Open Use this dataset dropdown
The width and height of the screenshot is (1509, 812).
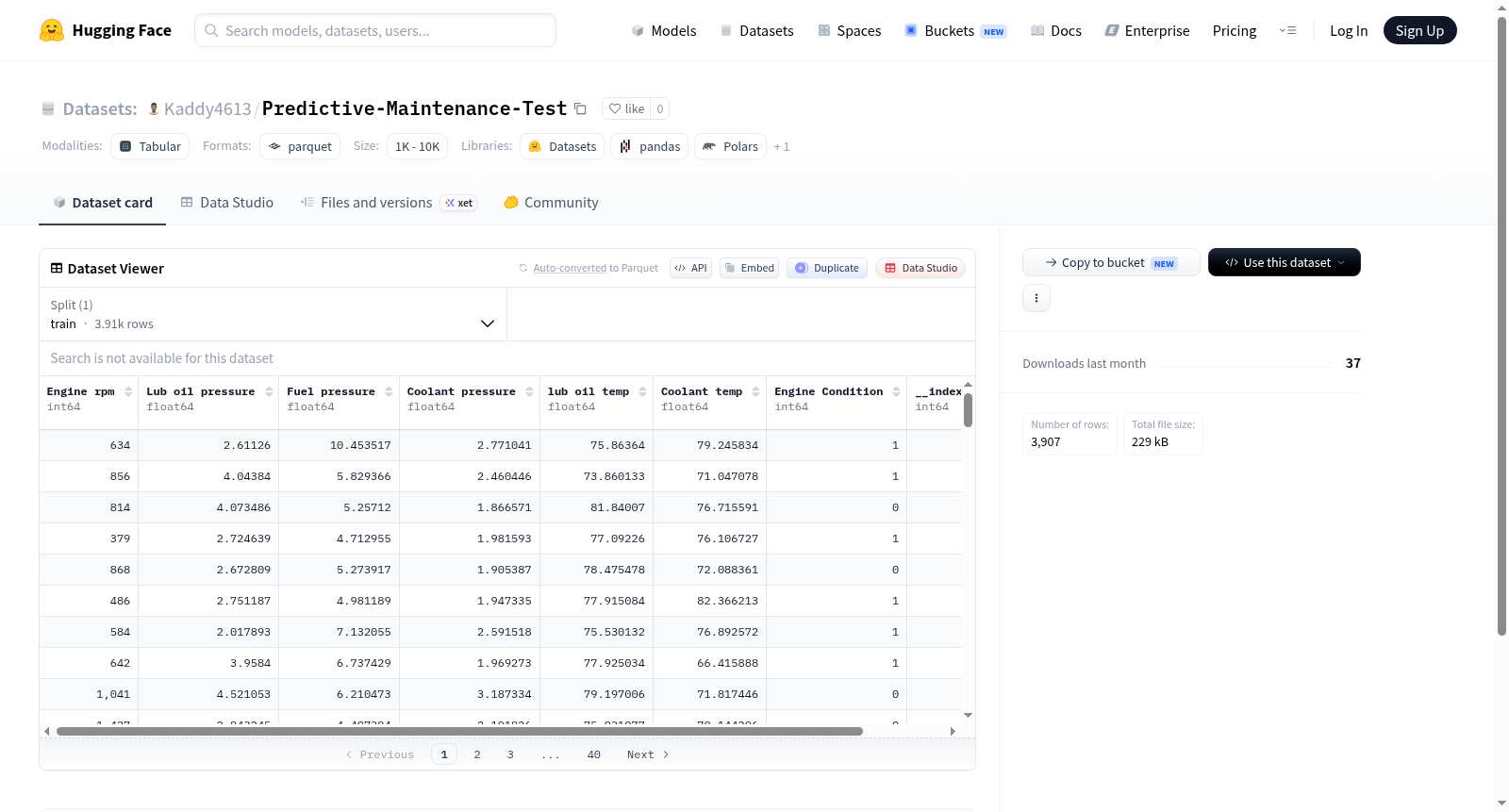(1285, 262)
